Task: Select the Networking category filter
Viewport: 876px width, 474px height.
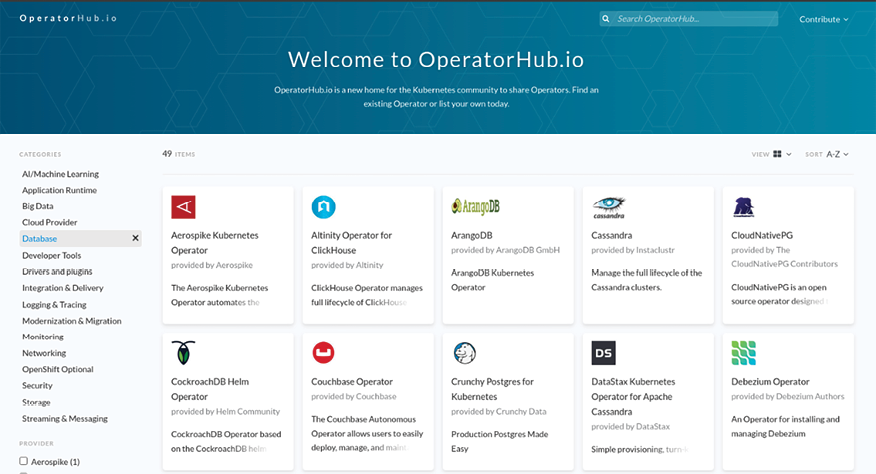Action: pyautogui.click(x=44, y=353)
